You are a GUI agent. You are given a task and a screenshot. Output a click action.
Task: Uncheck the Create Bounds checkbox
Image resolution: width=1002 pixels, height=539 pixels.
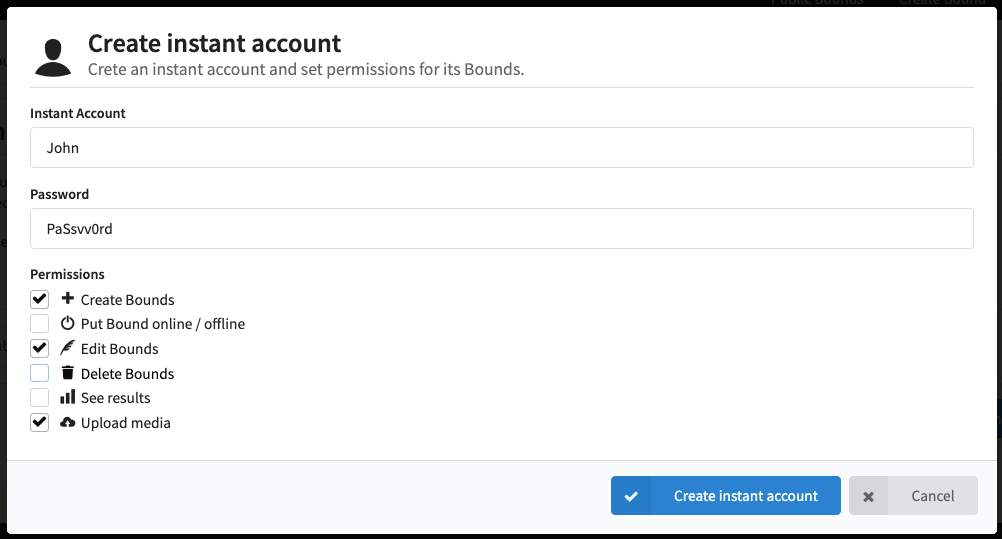[39, 299]
